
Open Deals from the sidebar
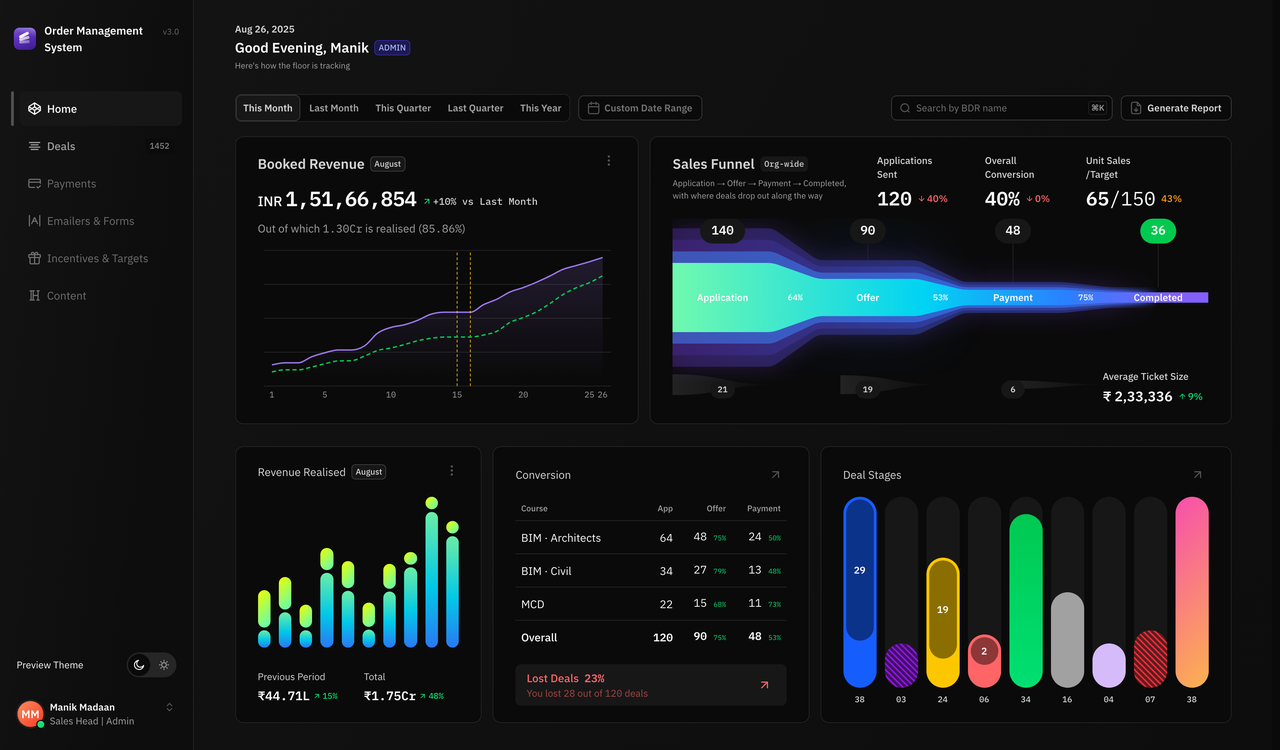coord(97,146)
